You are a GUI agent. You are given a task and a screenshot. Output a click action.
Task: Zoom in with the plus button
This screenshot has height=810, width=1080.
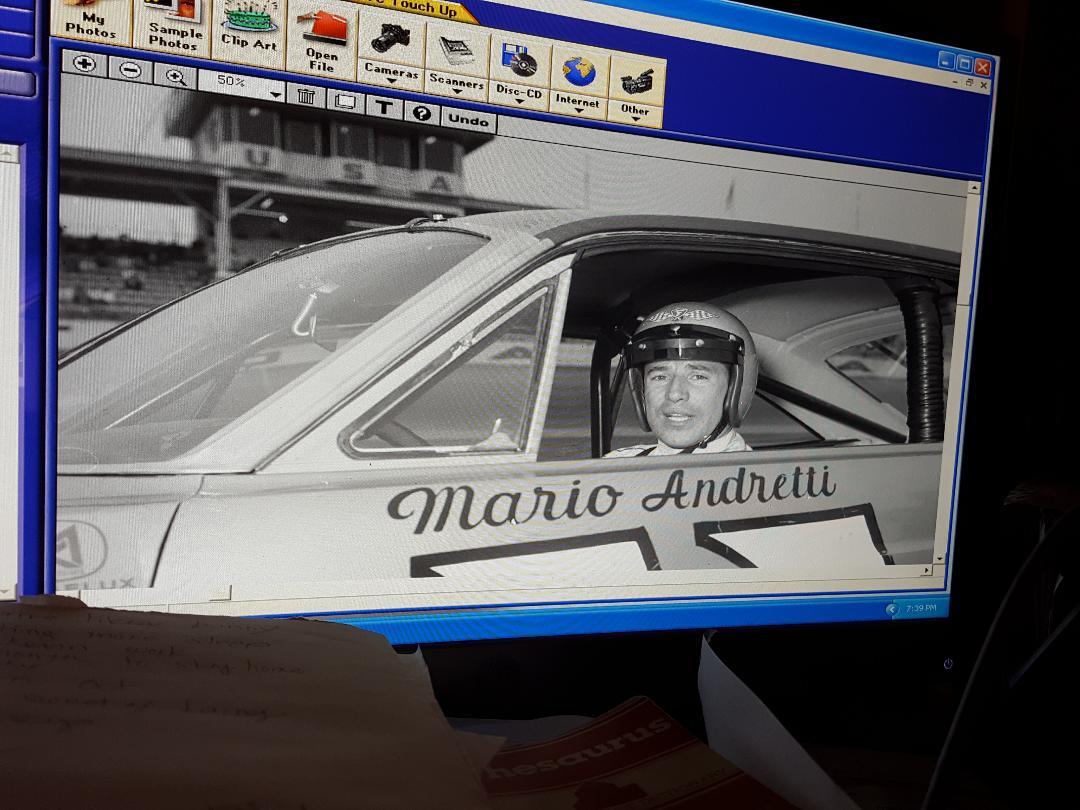pyautogui.click(x=85, y=64)
